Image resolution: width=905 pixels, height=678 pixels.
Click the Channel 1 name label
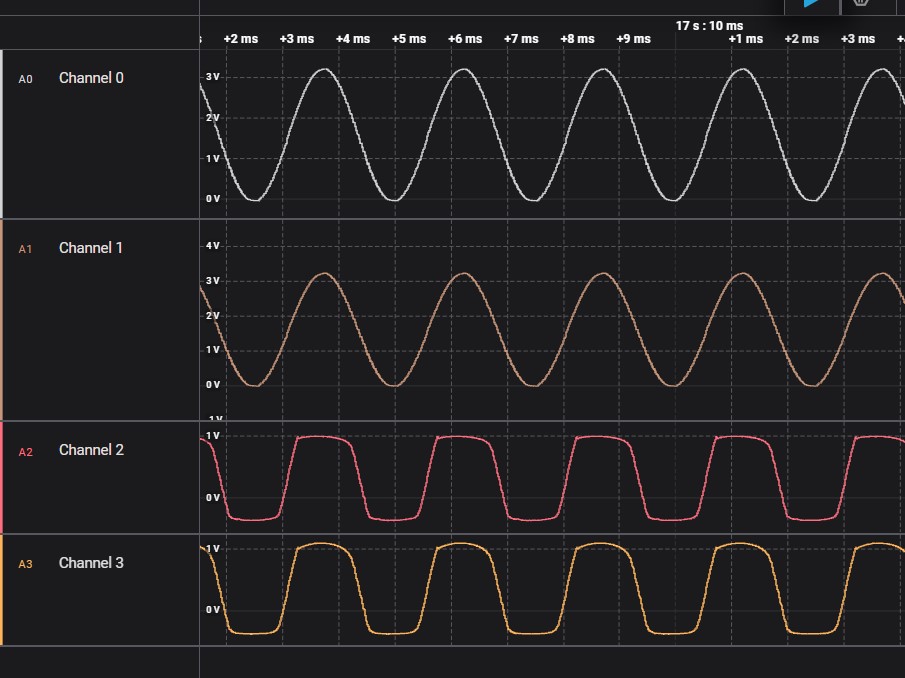[89, 248]
